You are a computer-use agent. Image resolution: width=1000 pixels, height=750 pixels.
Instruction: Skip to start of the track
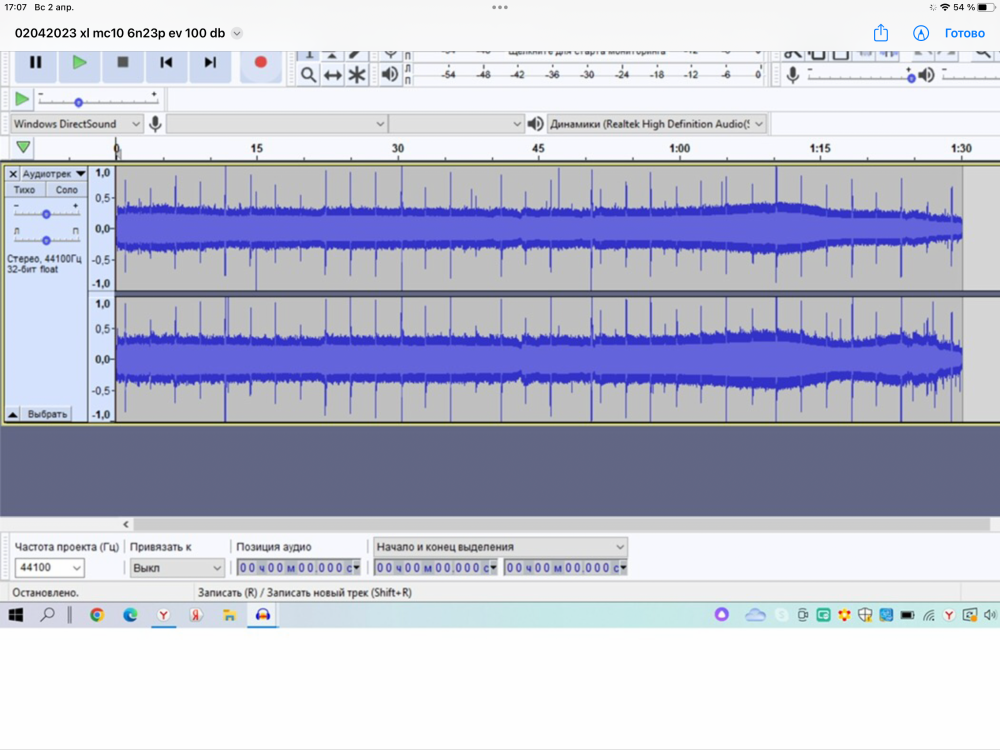pos(166,62)
